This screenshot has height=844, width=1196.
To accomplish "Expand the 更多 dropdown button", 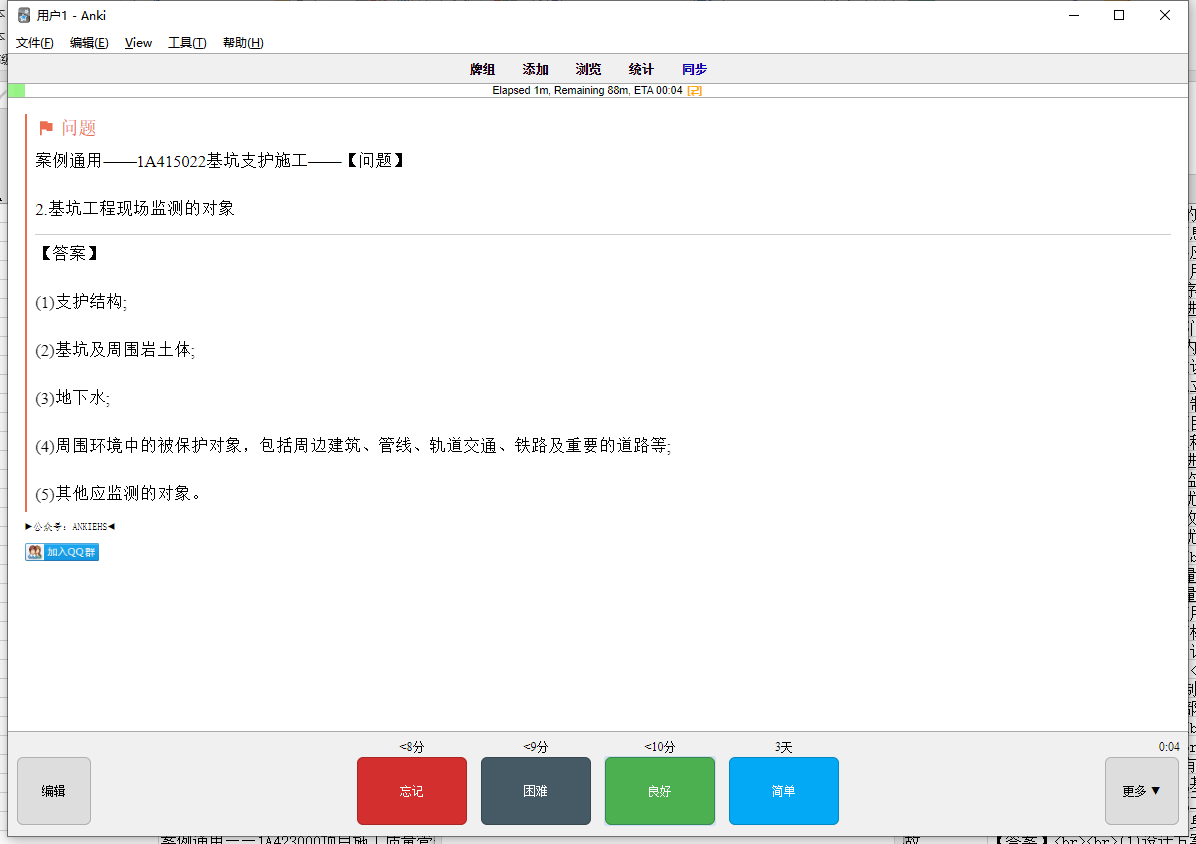I will (x=1141, y=791).
